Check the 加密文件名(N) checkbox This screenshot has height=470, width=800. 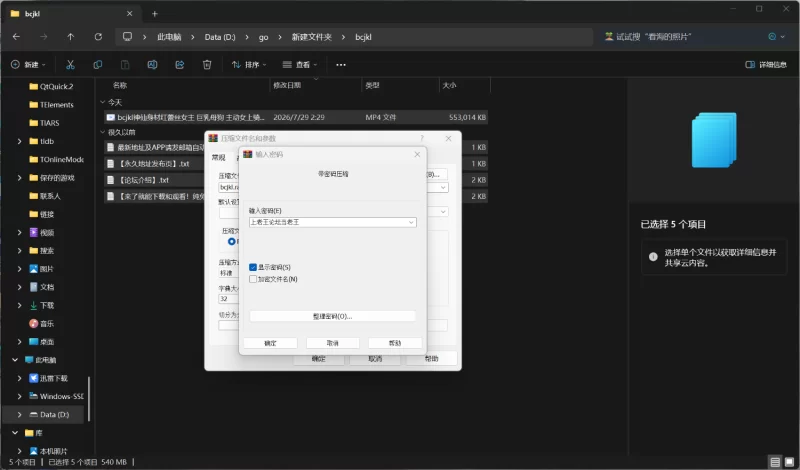point(253,279)
